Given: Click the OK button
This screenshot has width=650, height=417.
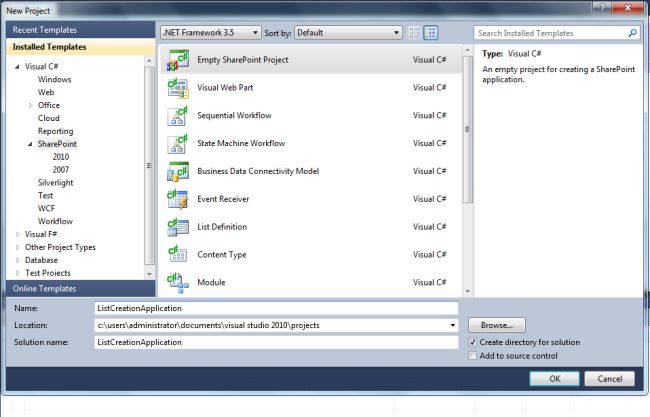Looking at the screenshot, I should pos(554,378).
